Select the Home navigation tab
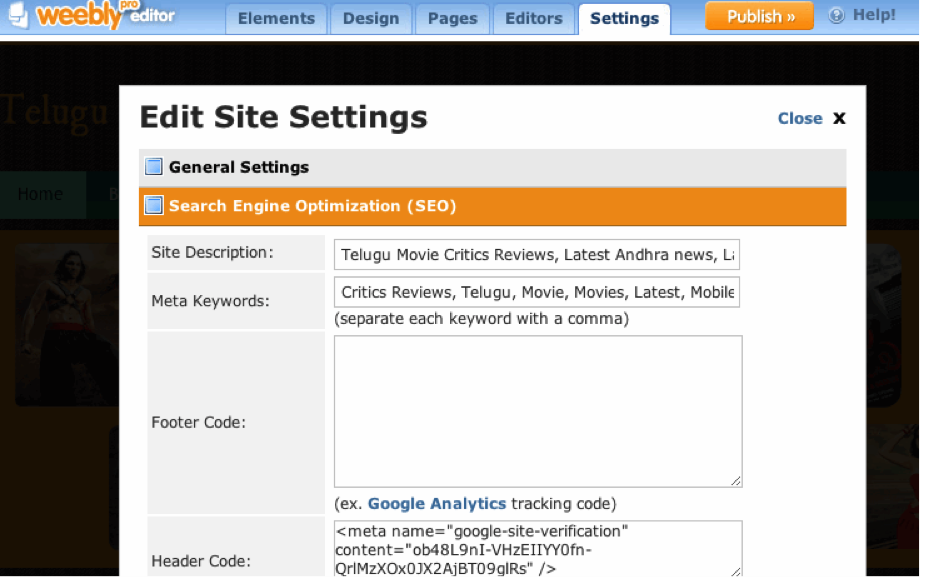This screenshot has width=940, height=577. (40, 194)
